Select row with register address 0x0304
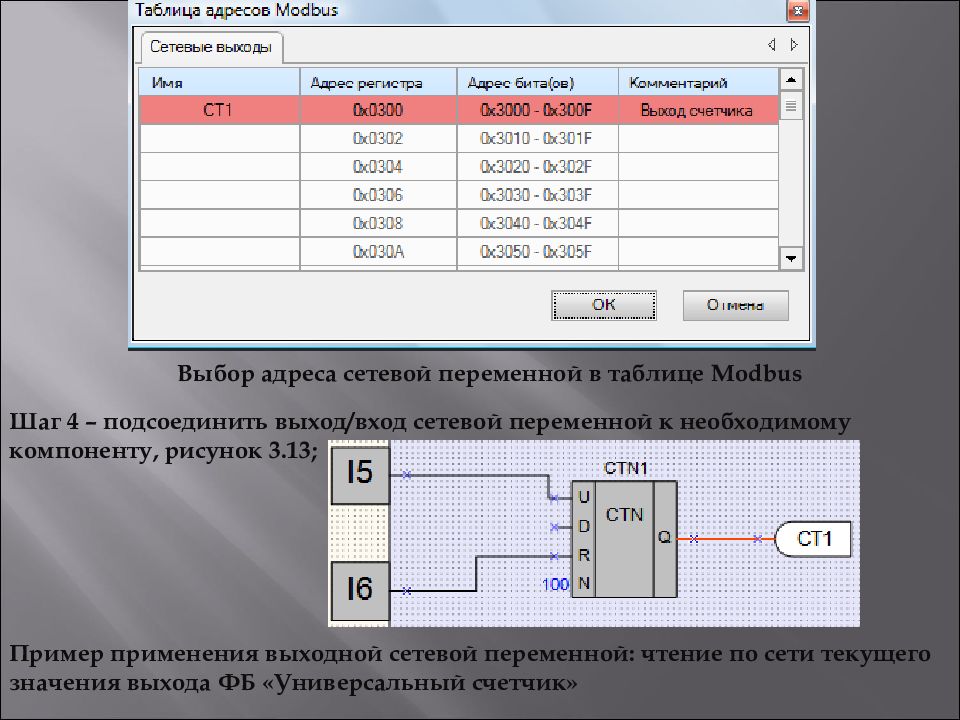The width and height of the screenshot is (960, 720). (377, 166)
